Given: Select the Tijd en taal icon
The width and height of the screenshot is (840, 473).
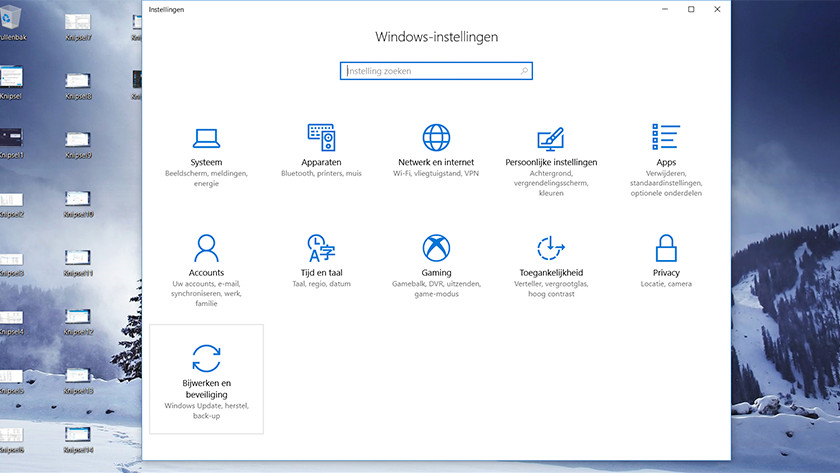Looking at the screenshot, I should [x=321, y=247].
